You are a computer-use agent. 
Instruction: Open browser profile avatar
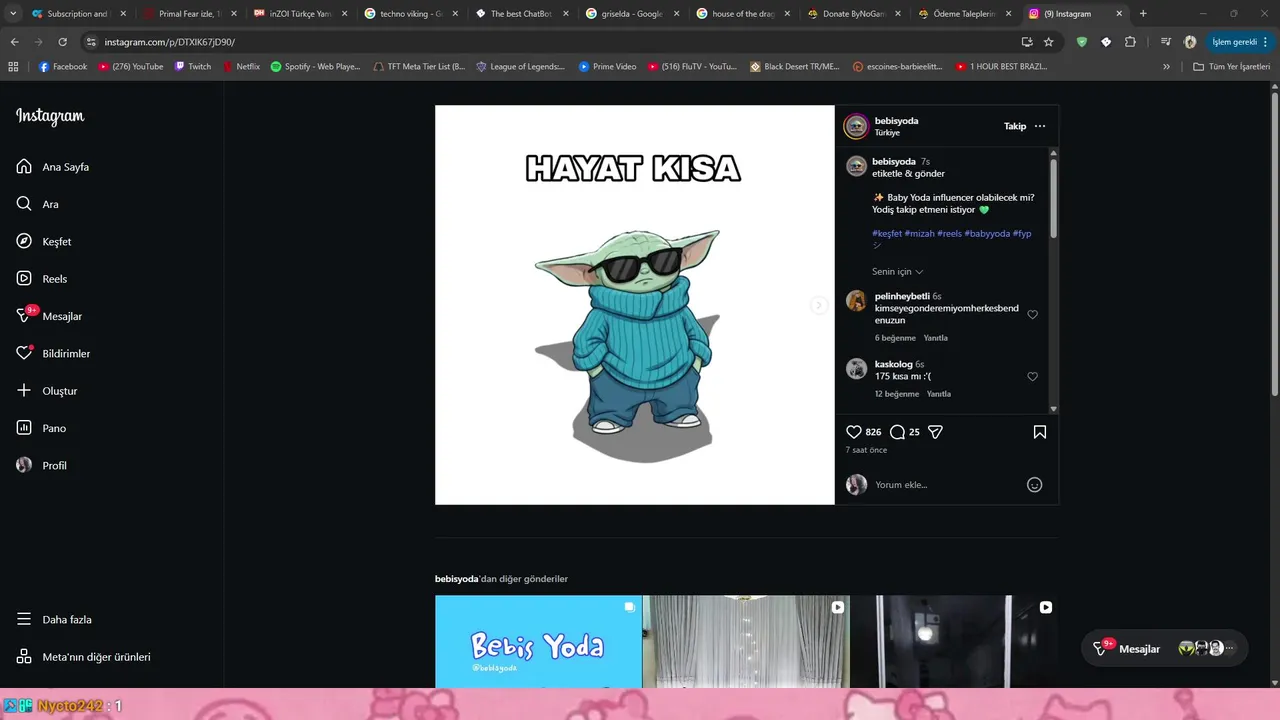pos(1190,42)
